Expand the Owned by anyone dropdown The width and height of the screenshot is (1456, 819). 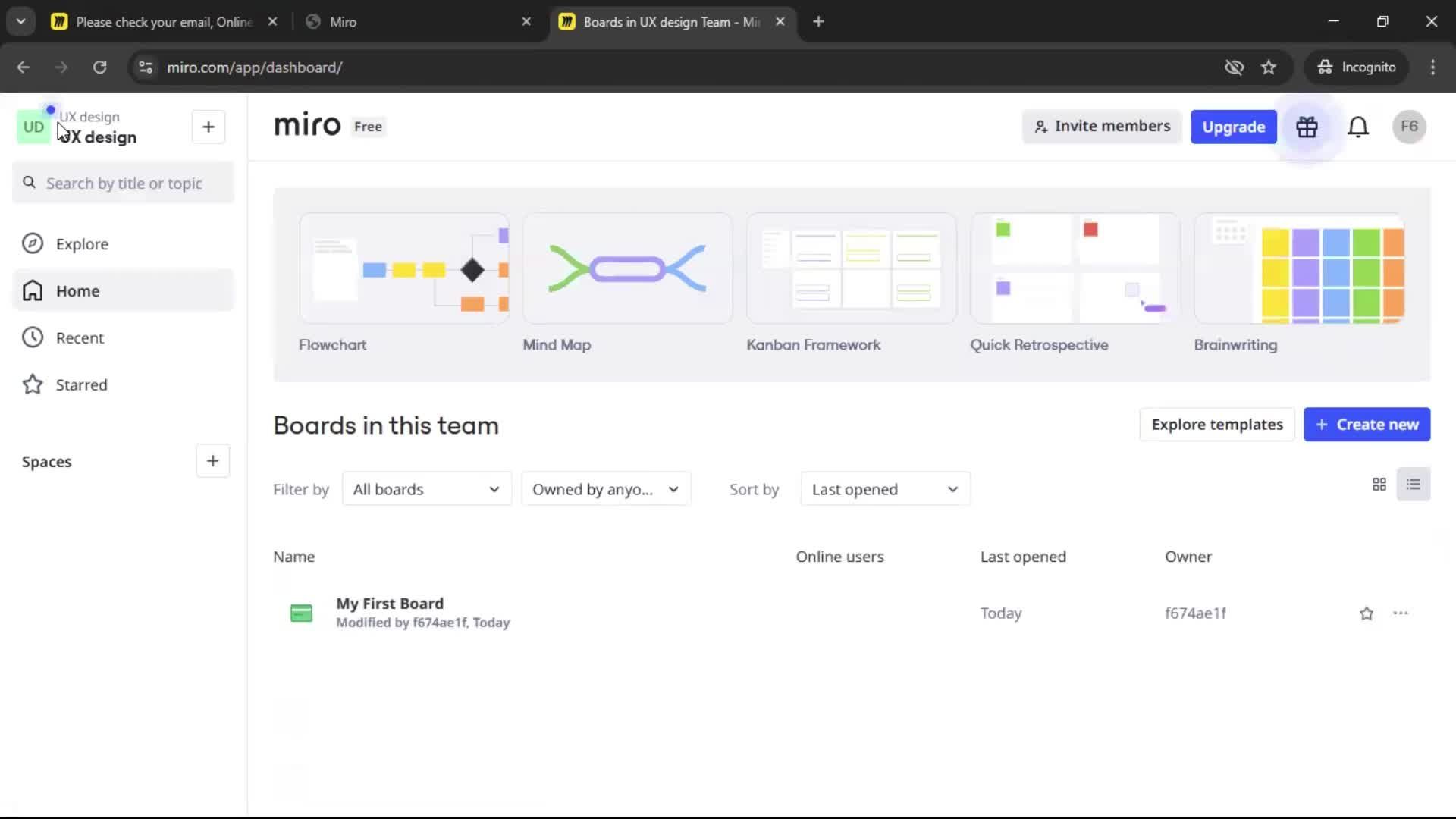click(x=606, y=489)
